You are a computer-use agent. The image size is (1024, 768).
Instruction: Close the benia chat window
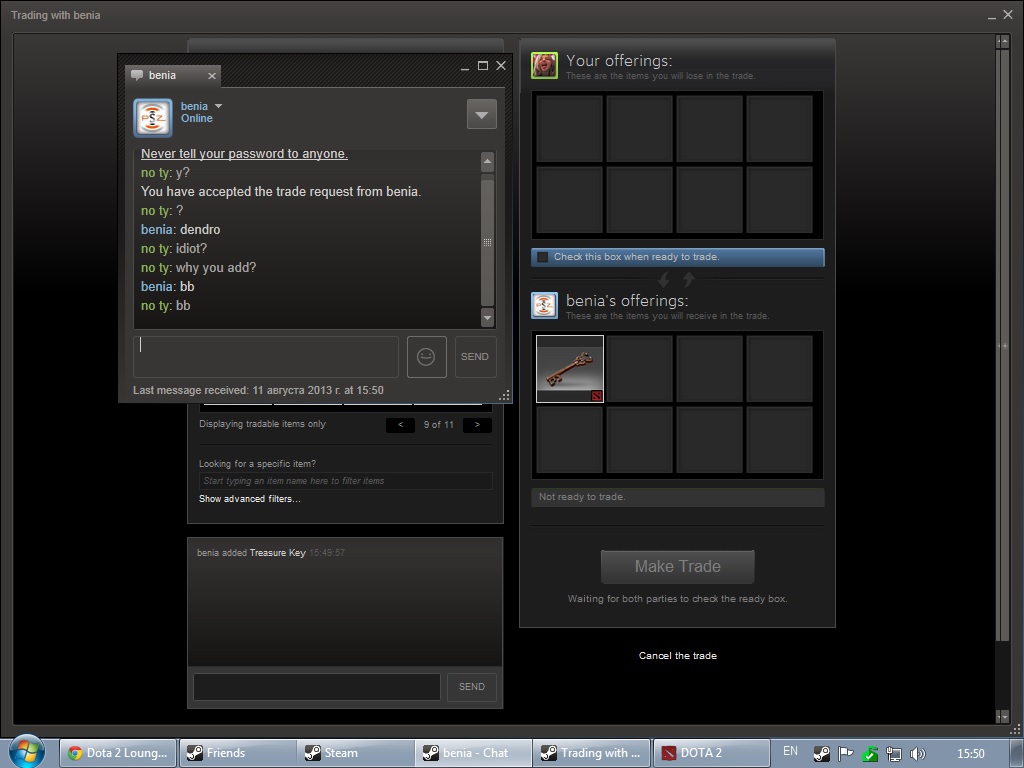point(501,66)
